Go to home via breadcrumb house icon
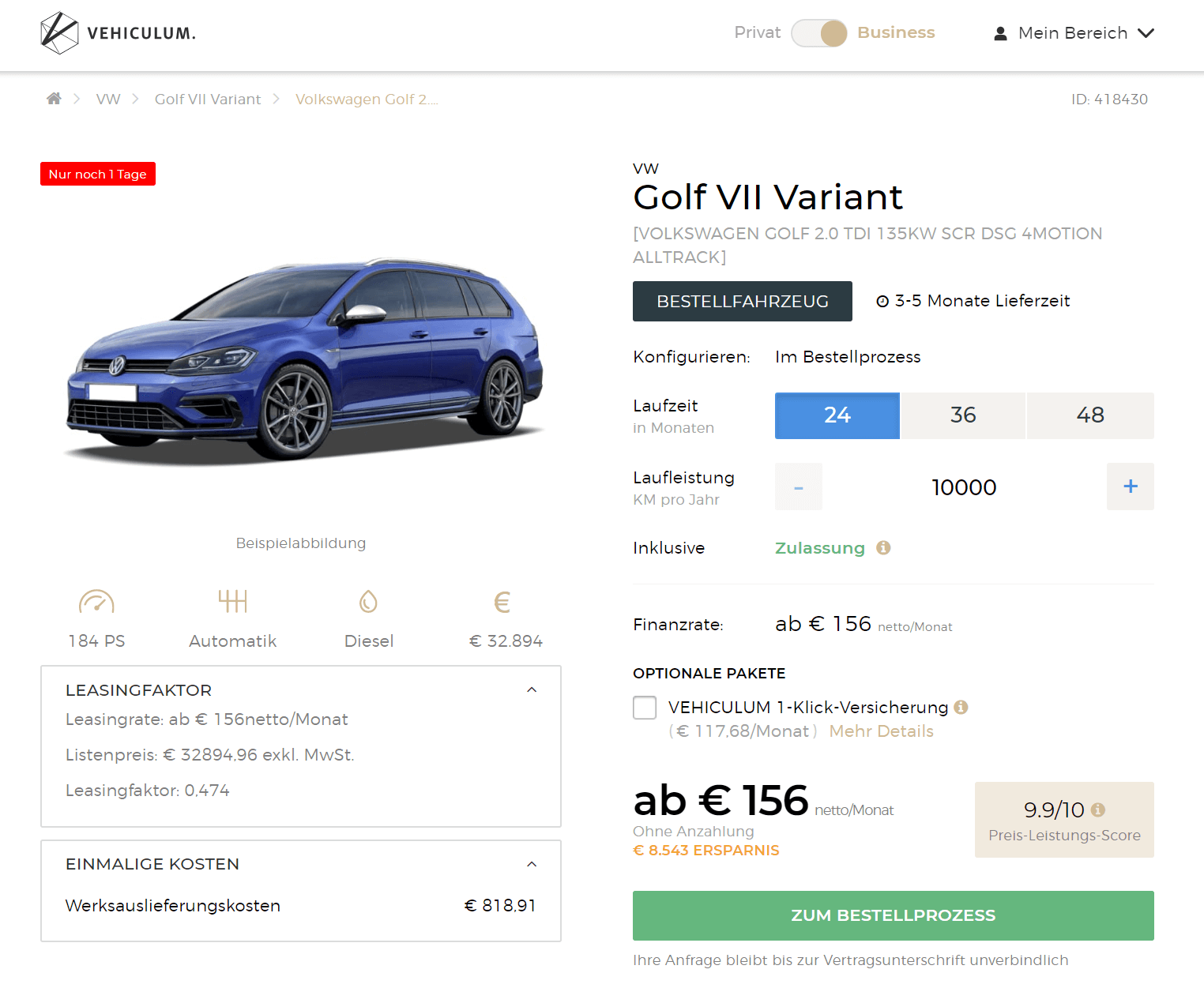Screen dimensions: 1204x1003 54,99
